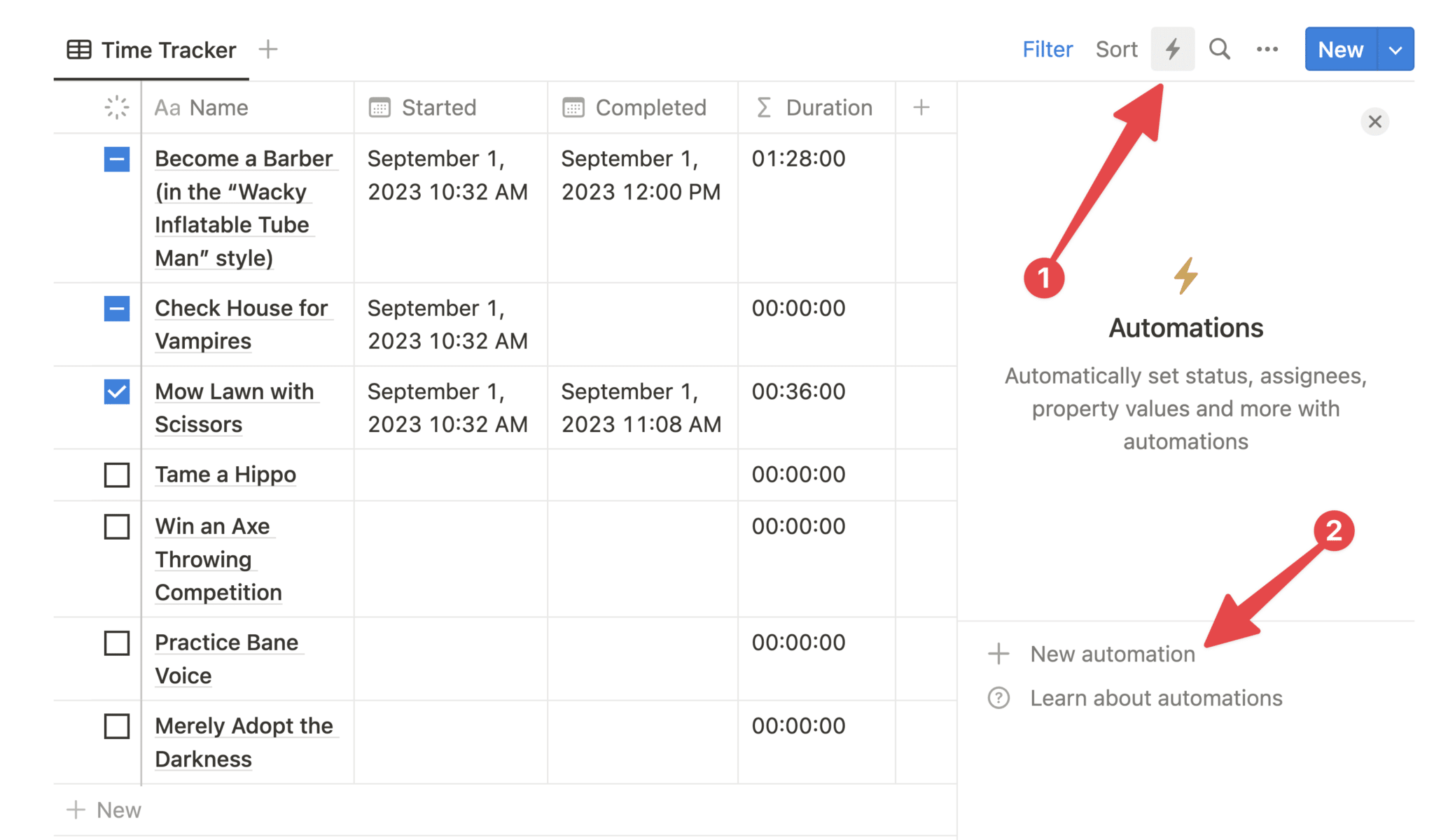Open the Sort options
Viewport: 1434px width, 840px height.
1116,49
